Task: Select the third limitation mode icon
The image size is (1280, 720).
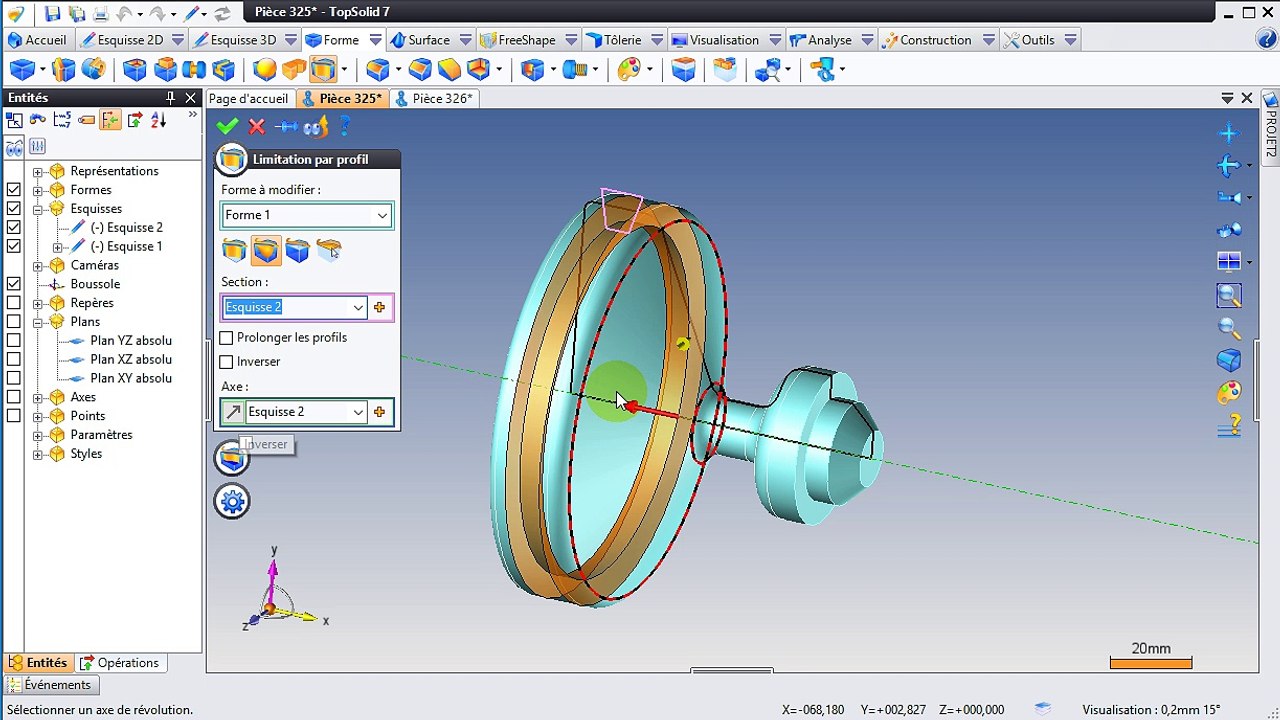Action: [297, 250]
